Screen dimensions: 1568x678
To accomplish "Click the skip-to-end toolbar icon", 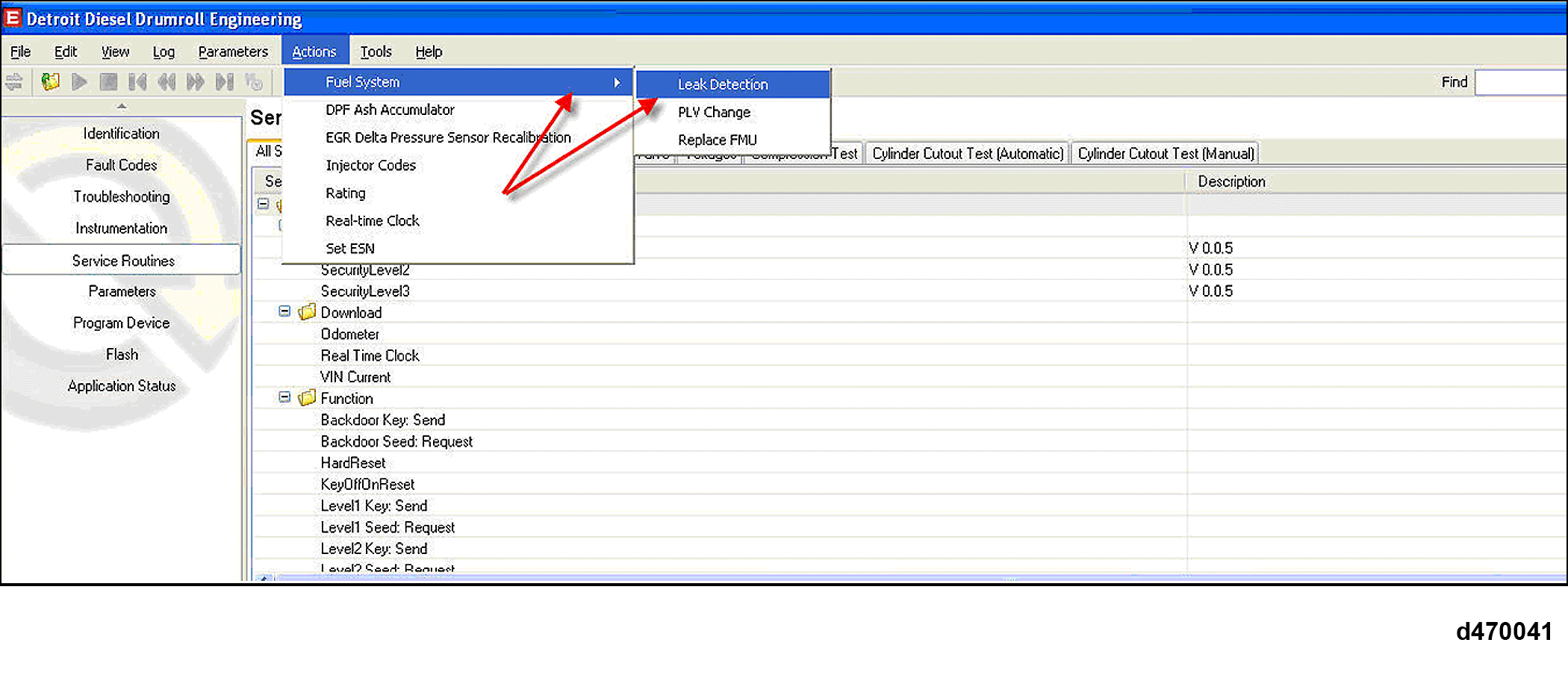I will click(225, 81).
